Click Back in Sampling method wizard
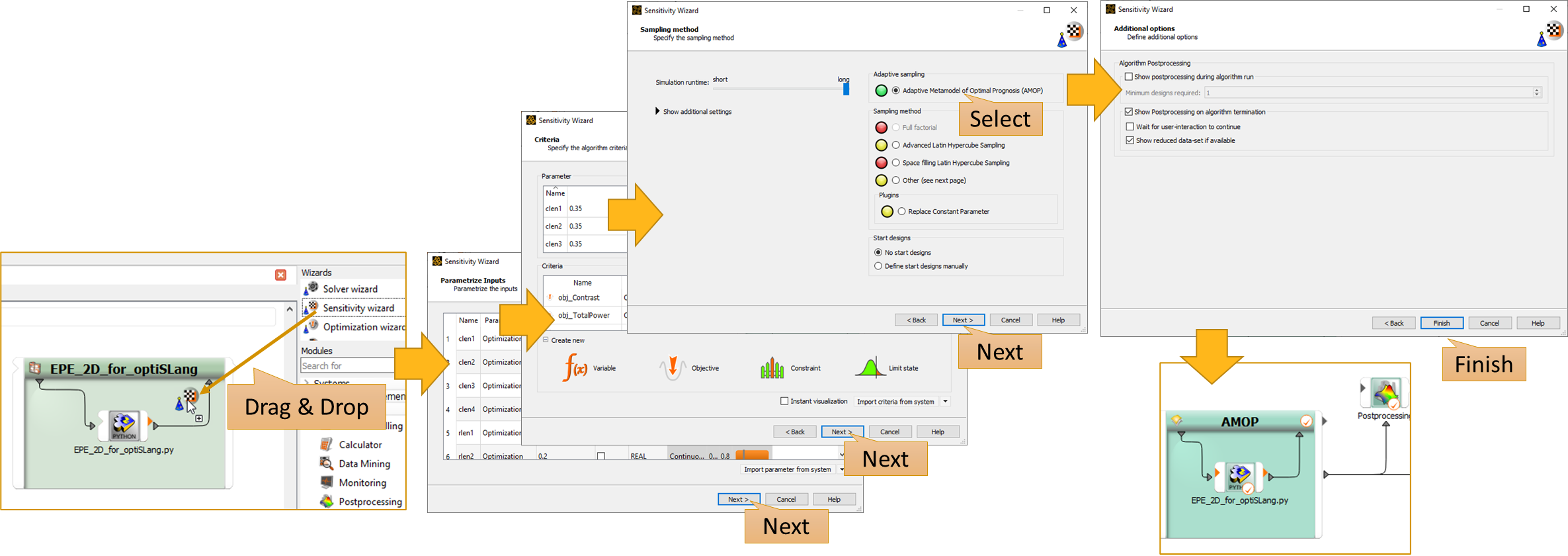Image resolution: width=1568 pixels, height=556 pixels. pos(916,320)
